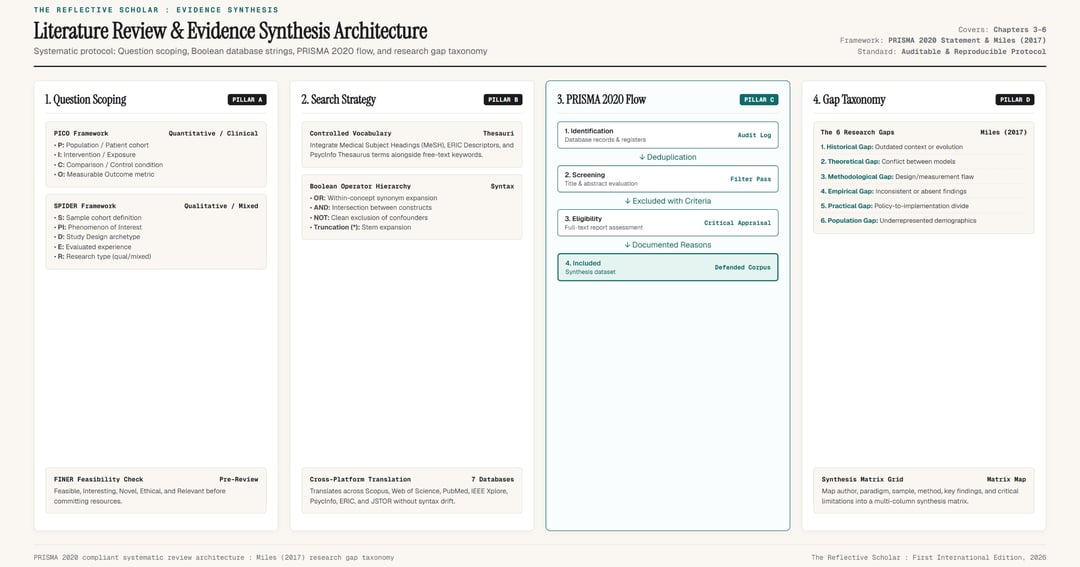Open the highlighted '4. Included' flow step

tap(667, 267)
